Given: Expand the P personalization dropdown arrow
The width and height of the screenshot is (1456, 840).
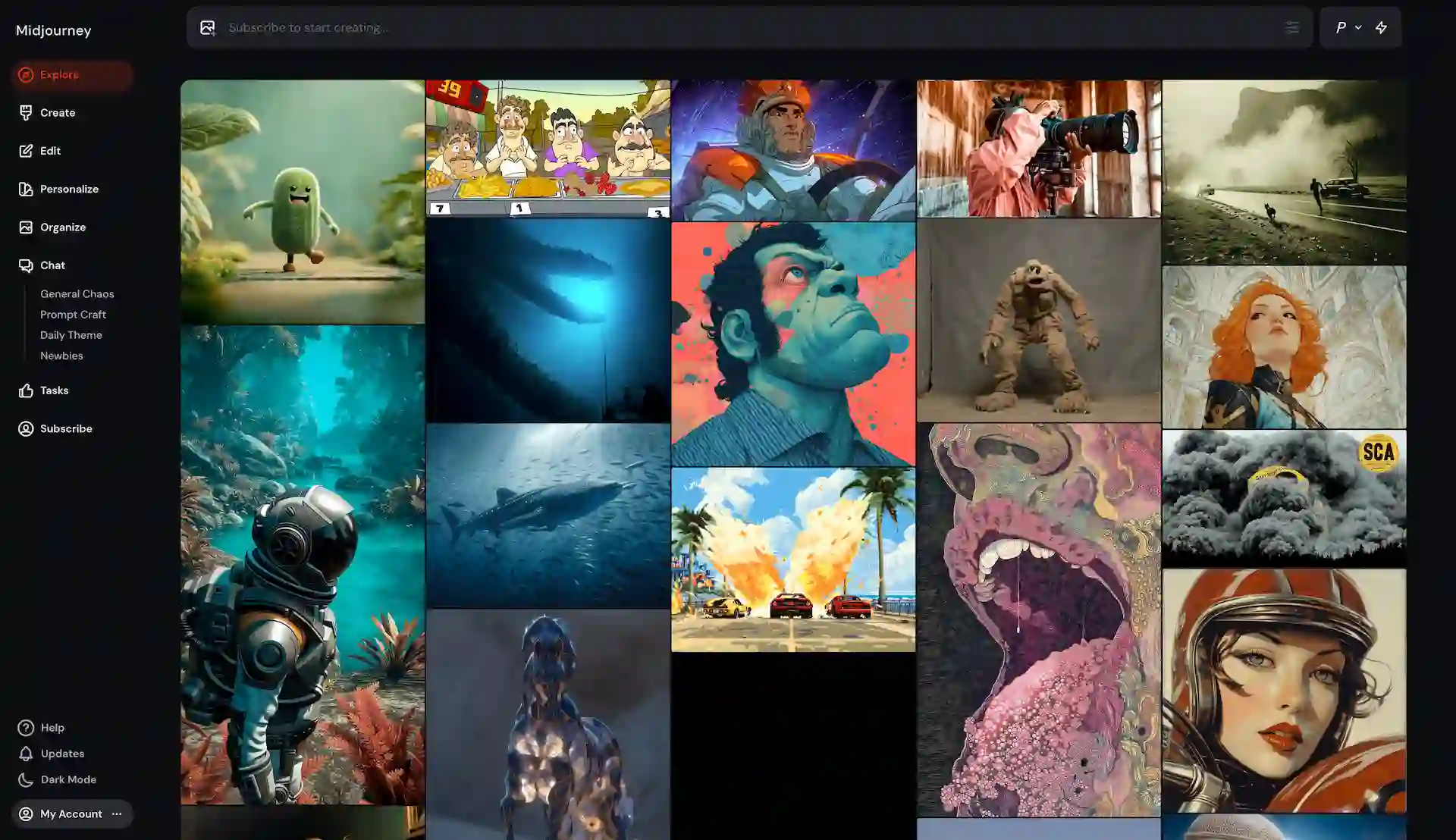Looking at the screenshot, I should coord(1358,28).
